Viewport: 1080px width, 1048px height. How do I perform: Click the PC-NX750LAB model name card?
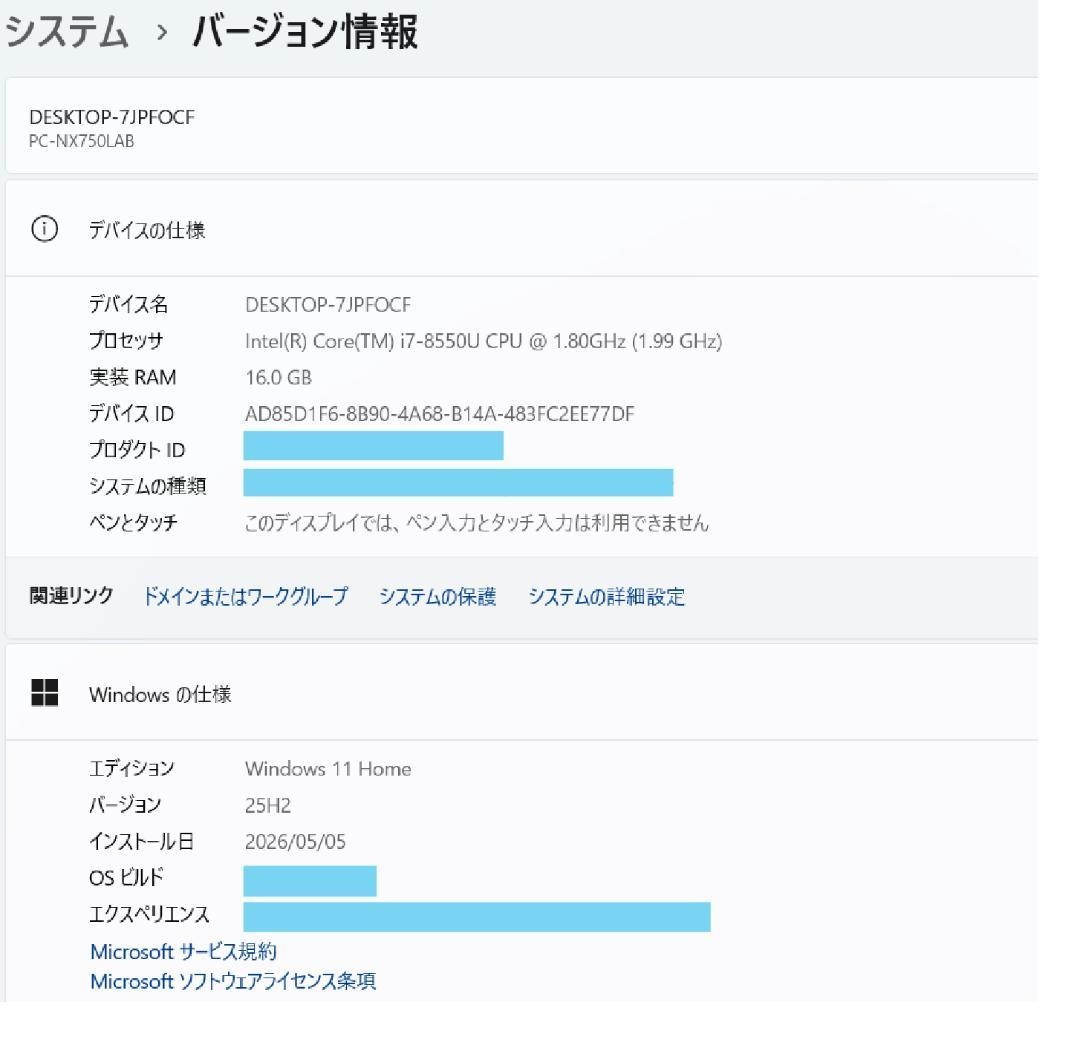(x=521, y=126)
